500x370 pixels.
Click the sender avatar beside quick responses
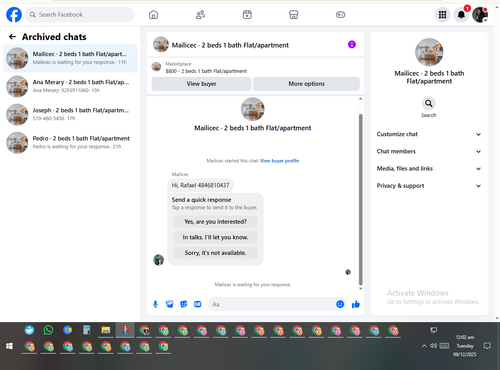159,260
